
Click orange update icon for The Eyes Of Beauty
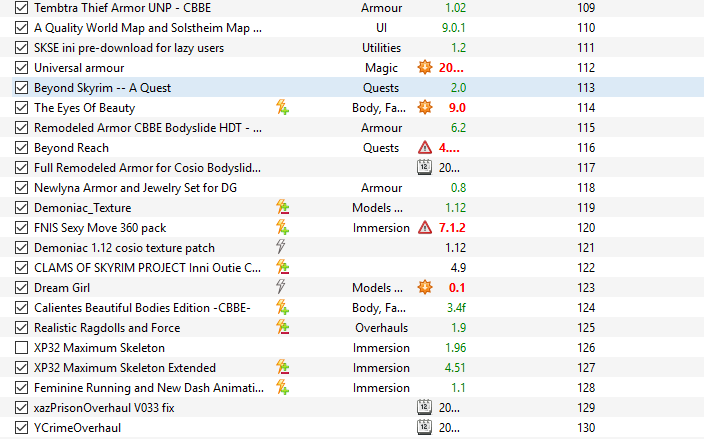pyautogui.click(x=425, y=108)
